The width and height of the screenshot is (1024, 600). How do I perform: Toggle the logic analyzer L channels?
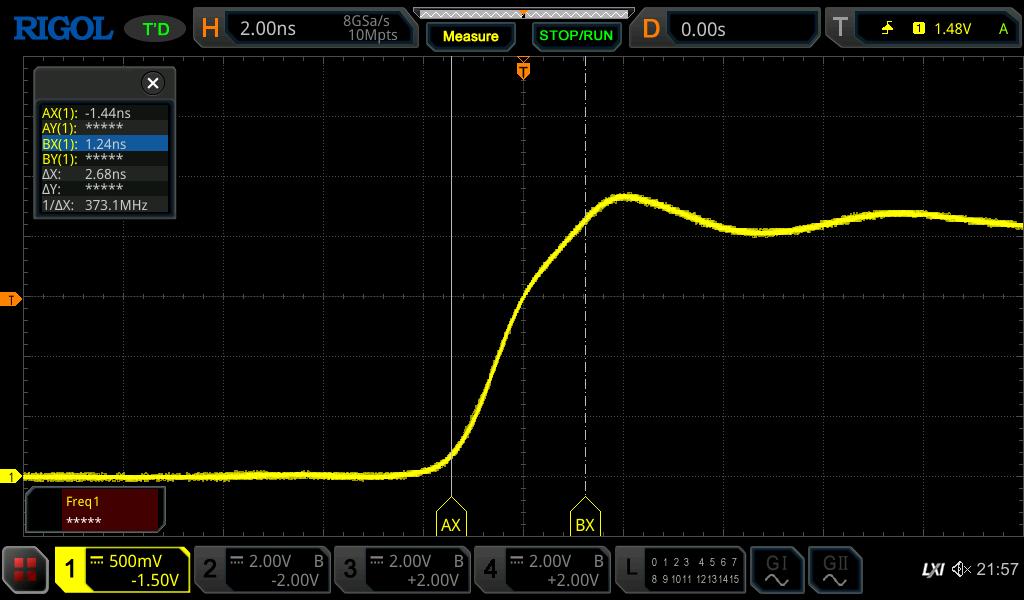click(680, 570)
